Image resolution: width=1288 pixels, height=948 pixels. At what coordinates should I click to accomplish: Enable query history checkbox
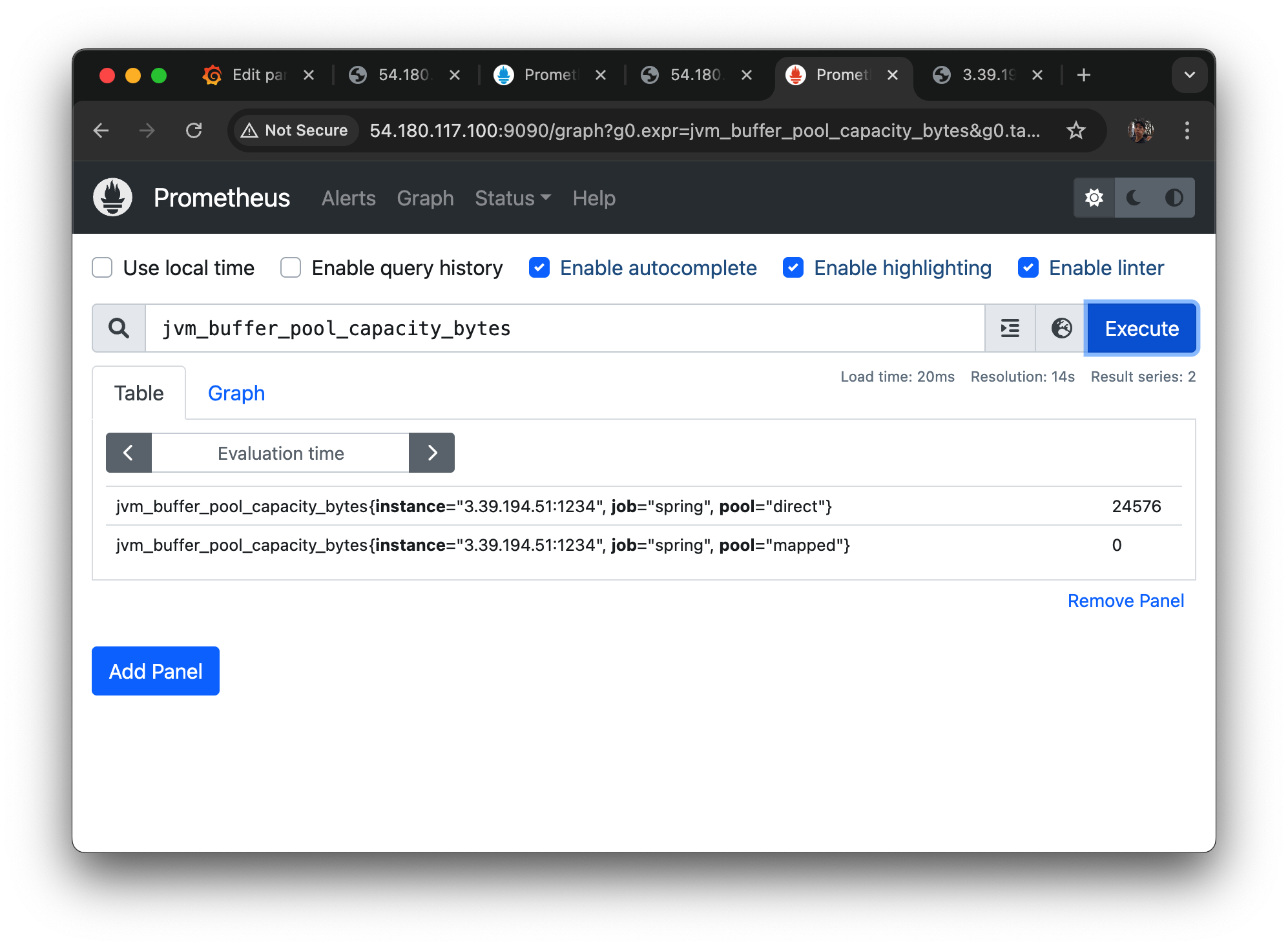click(x=291, y=267)
